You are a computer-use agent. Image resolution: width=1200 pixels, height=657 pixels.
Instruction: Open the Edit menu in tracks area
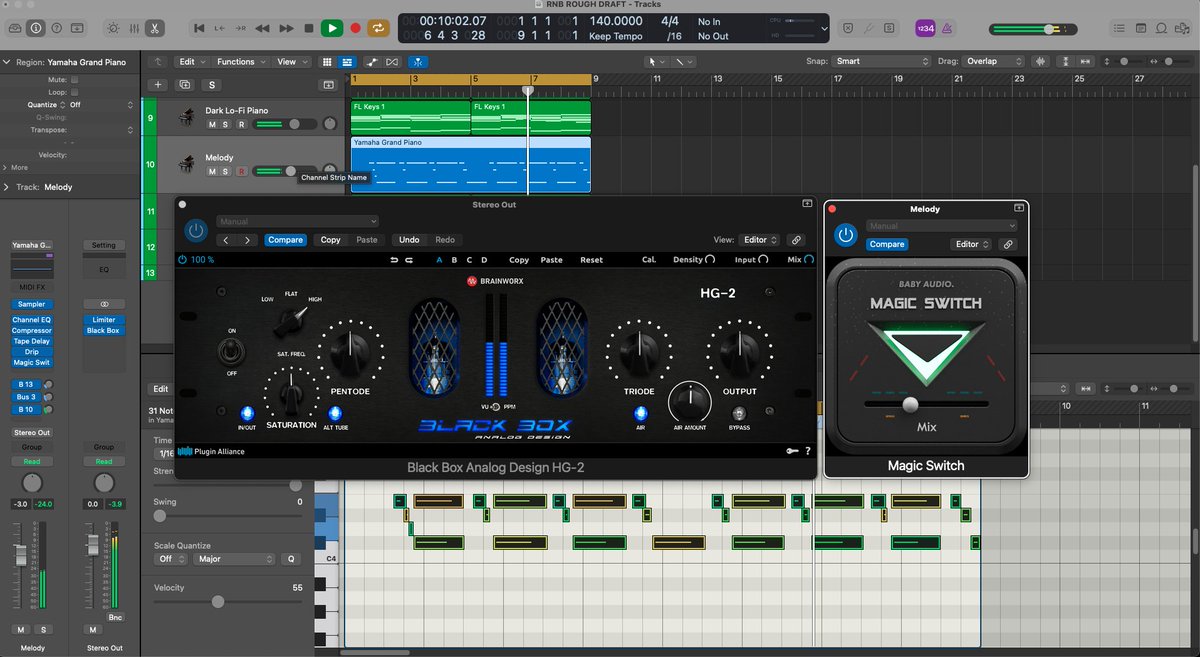point(192,62)
